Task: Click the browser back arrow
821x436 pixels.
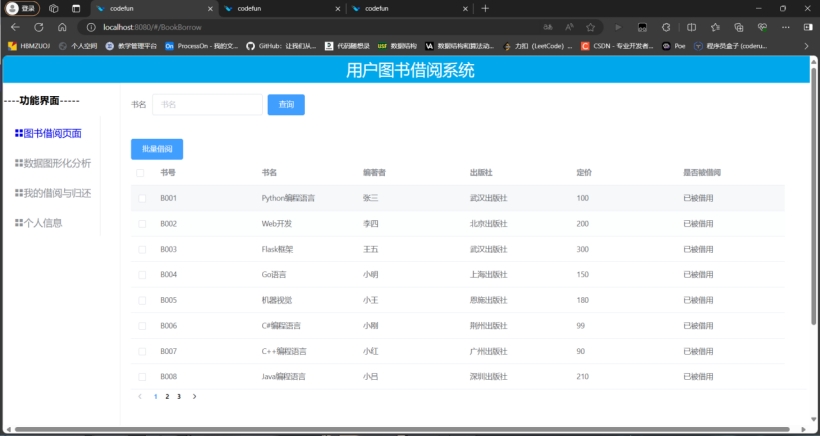Action: pos(14,27)
